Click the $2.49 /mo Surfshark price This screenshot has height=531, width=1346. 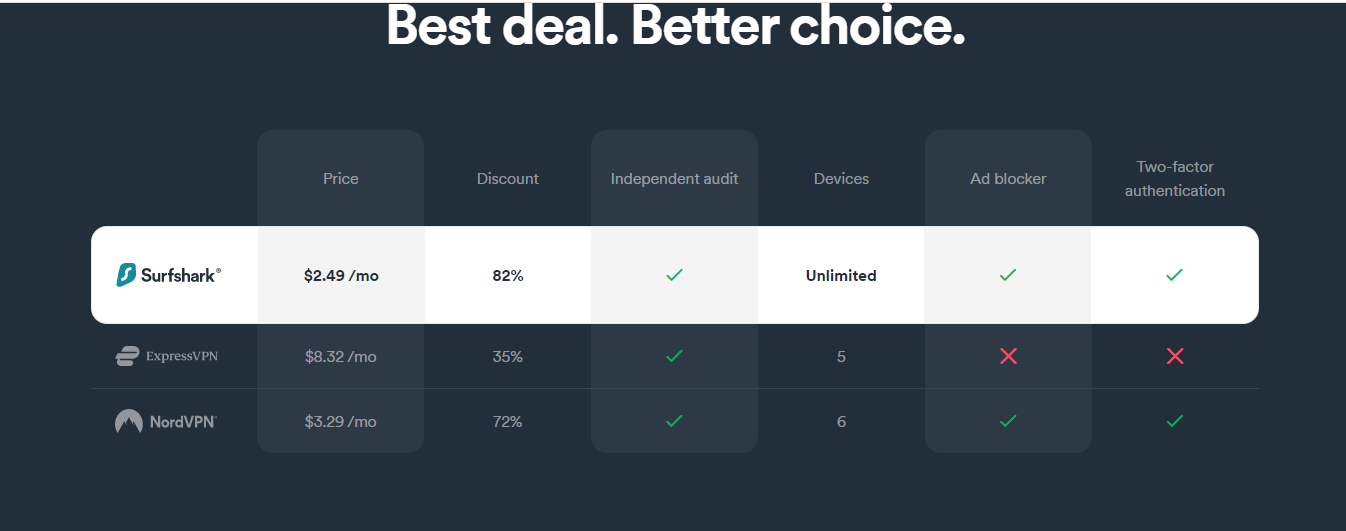(341, 276)
